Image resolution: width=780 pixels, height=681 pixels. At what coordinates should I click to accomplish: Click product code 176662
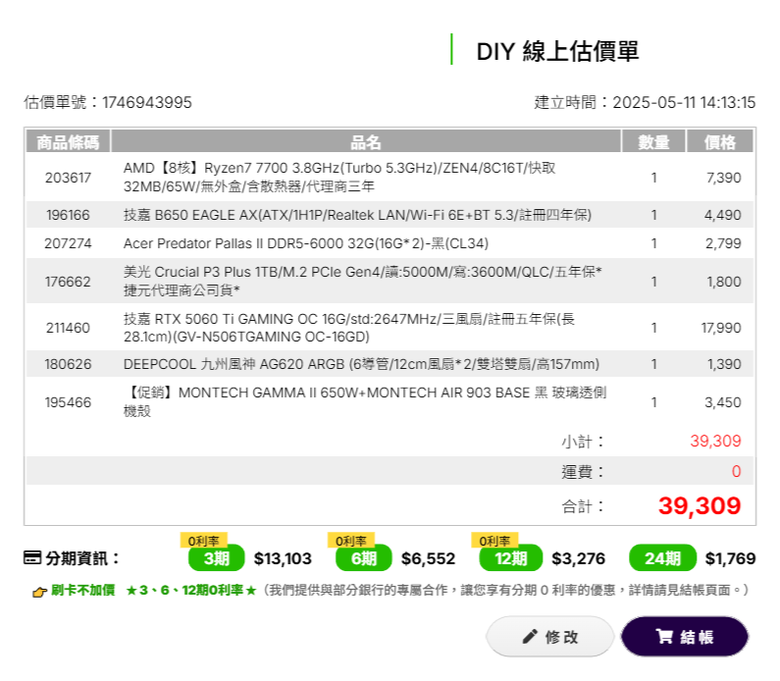click(x=68, y=282)
